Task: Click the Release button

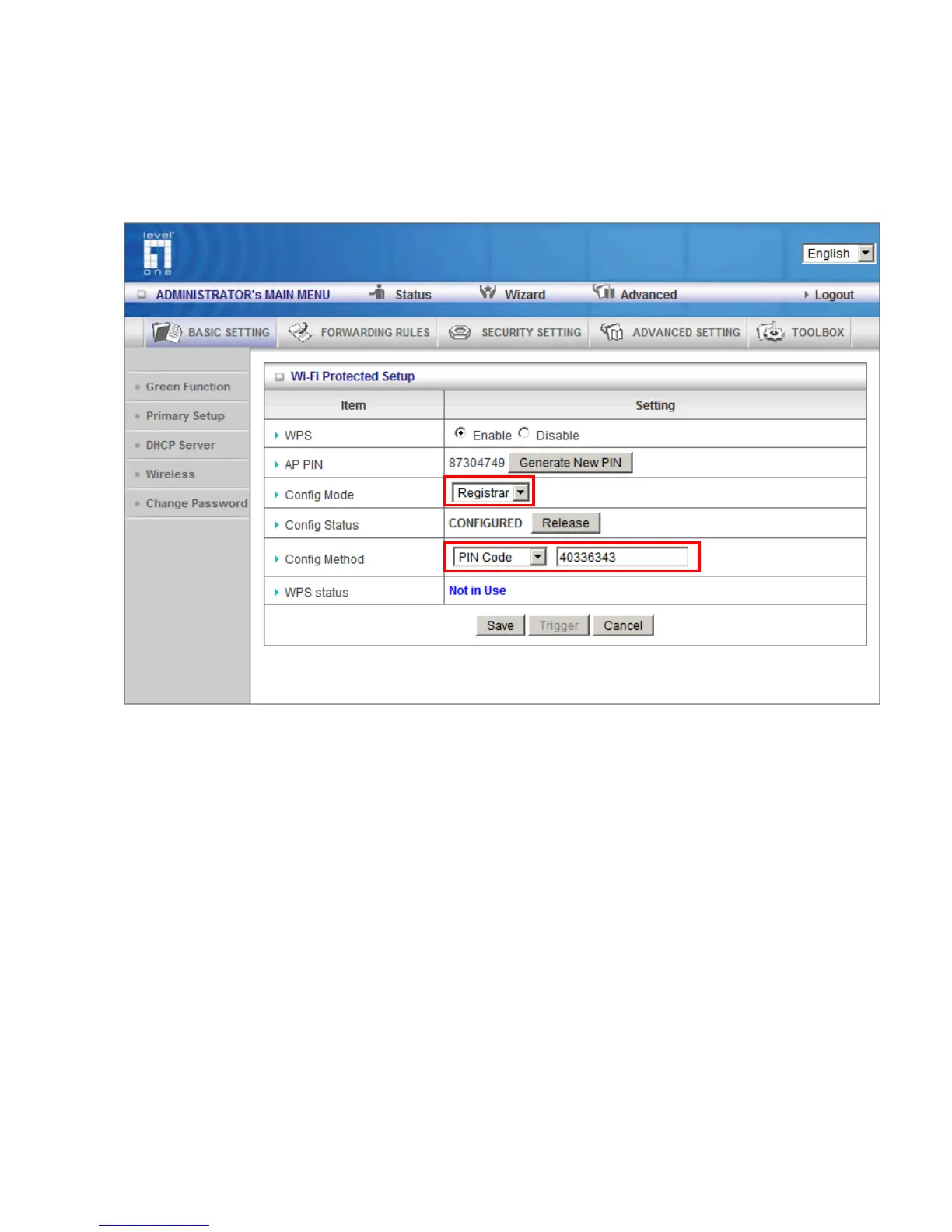Action: click(x=565, y=523)
